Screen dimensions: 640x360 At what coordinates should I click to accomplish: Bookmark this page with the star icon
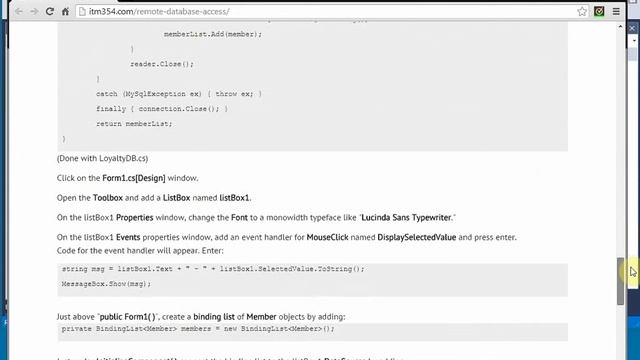click(x=582, y=11)
